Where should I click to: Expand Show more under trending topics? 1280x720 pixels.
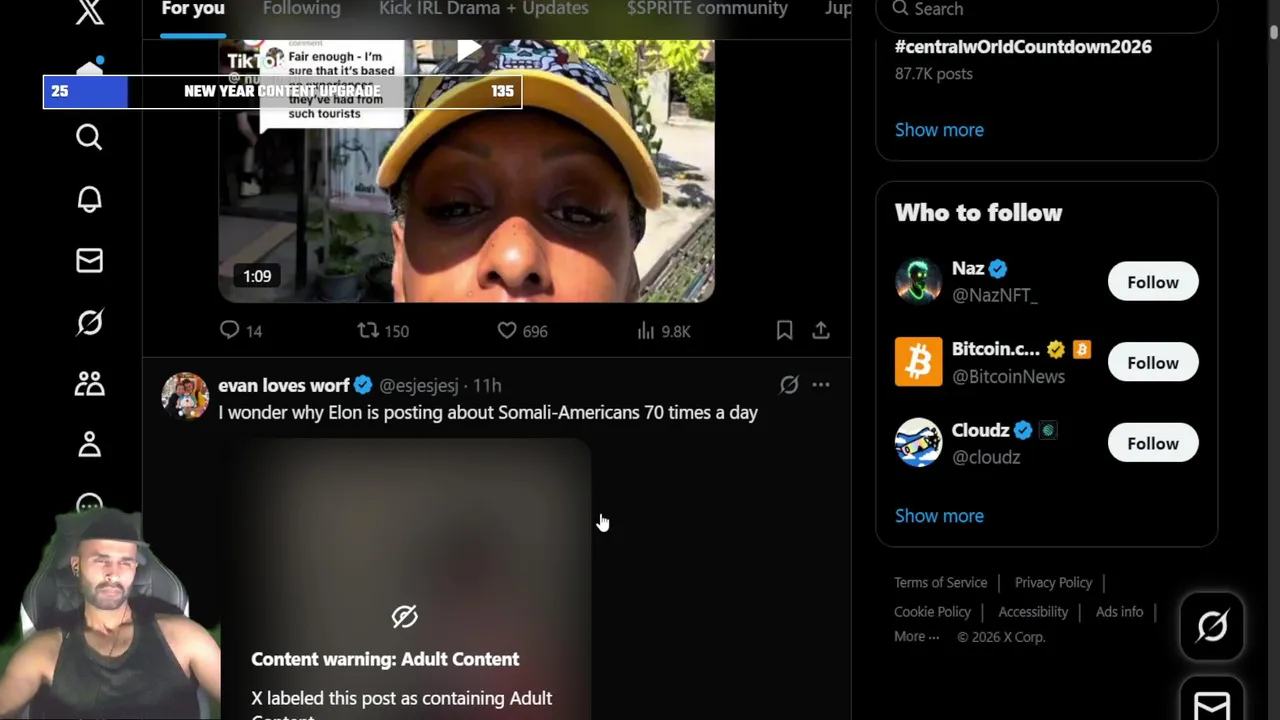point(939,130)
